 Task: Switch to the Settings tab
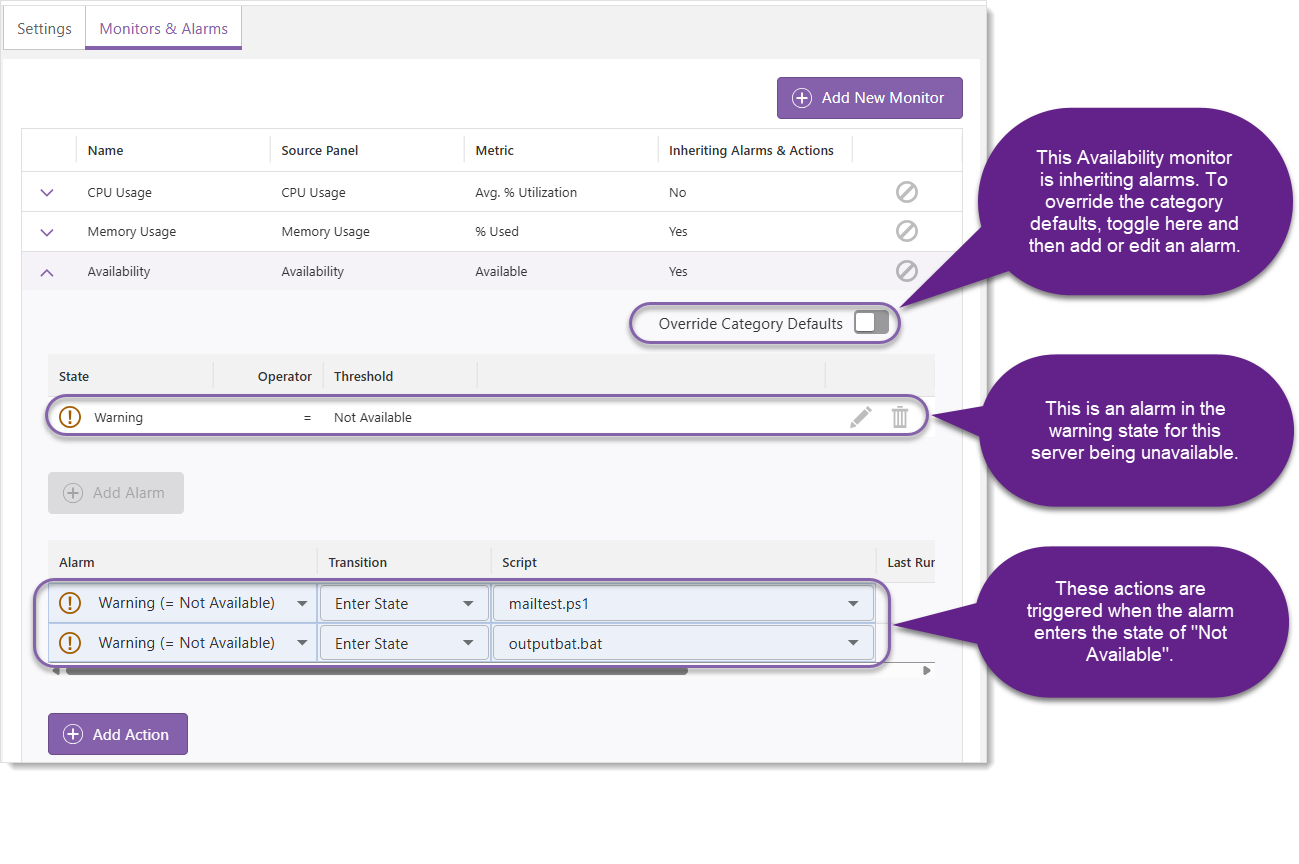44,28
